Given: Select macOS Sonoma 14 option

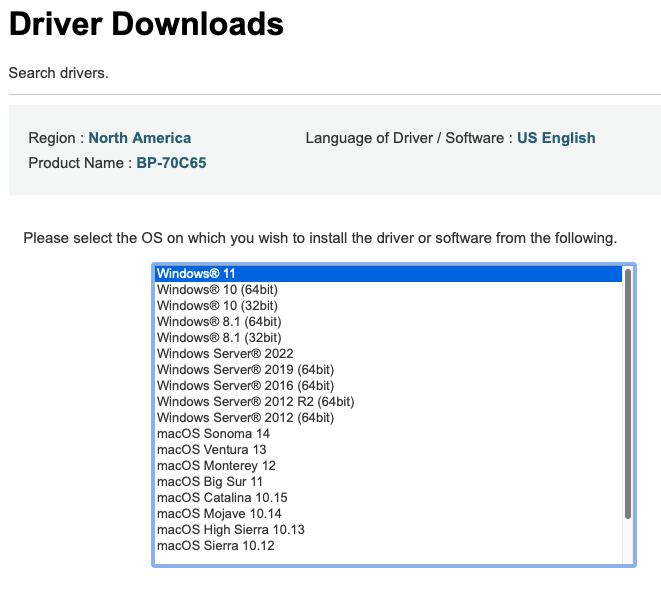Looking at the screenshot, I should click(x=213, y=433).
